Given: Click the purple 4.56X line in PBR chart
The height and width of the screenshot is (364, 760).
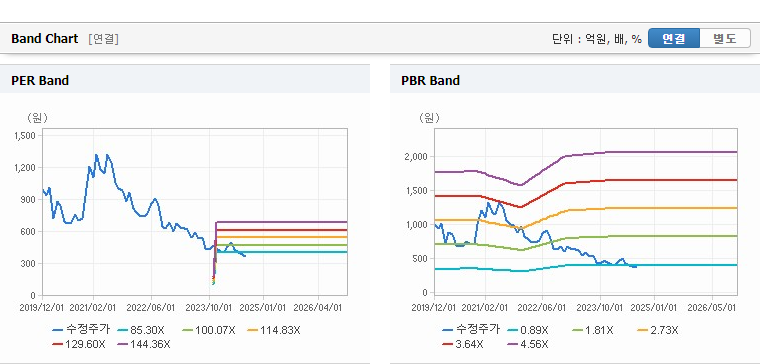Looking at the screenshot, I should pos(630,152).
